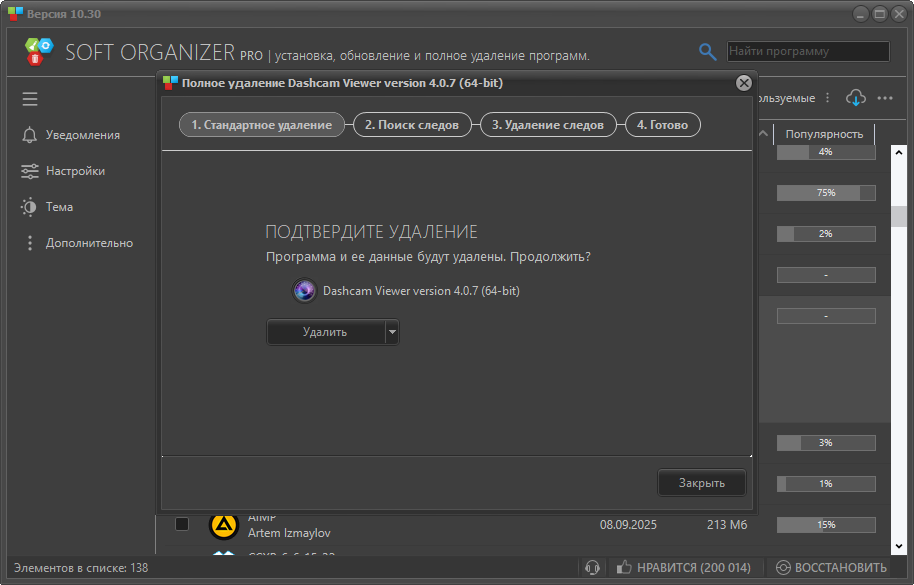This screenshot has height=585, width=914.
Task: Click the headset support icon in status bar
Action: coord(592,567)
